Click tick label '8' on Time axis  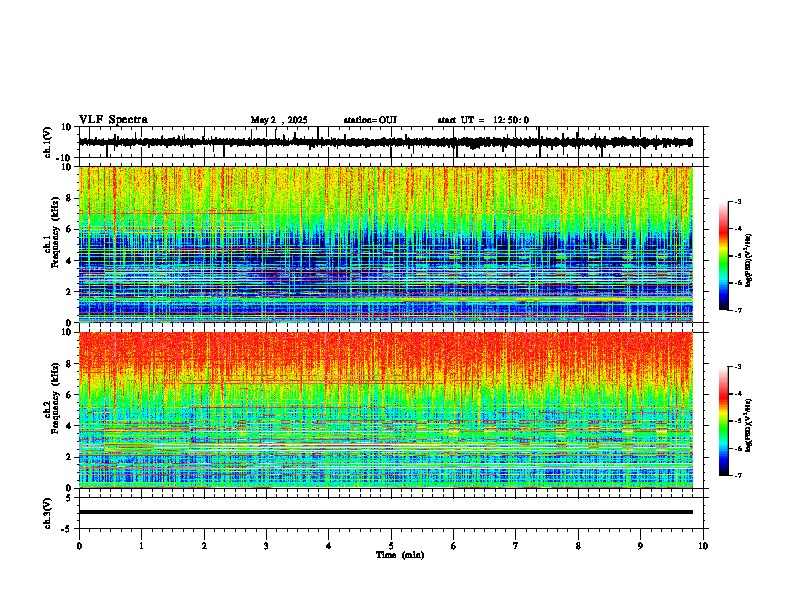coord(578,546)
